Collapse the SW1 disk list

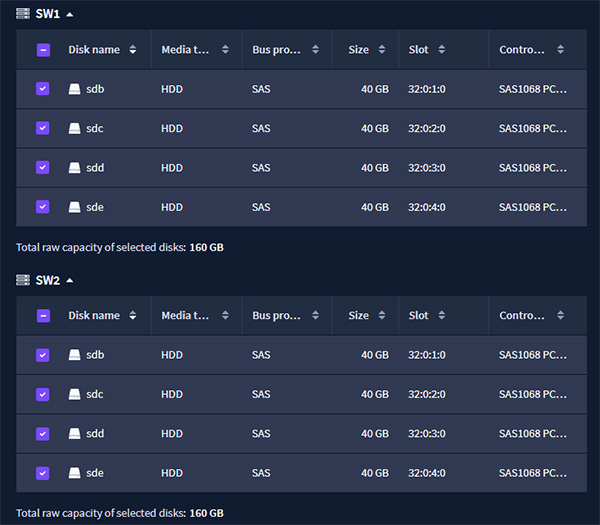[x=70, y=14]
